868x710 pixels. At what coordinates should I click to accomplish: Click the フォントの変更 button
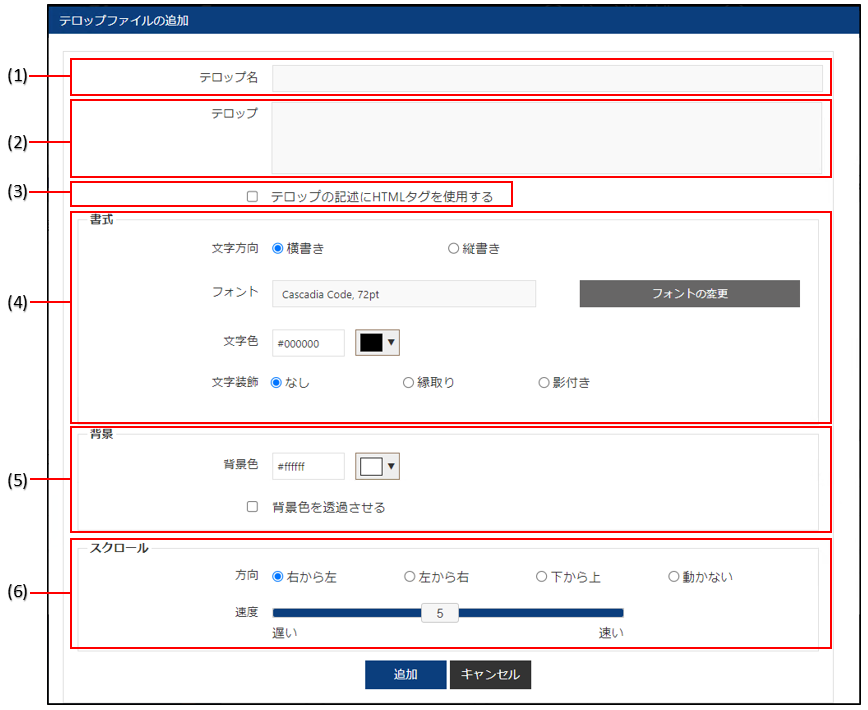click(689, 293)
